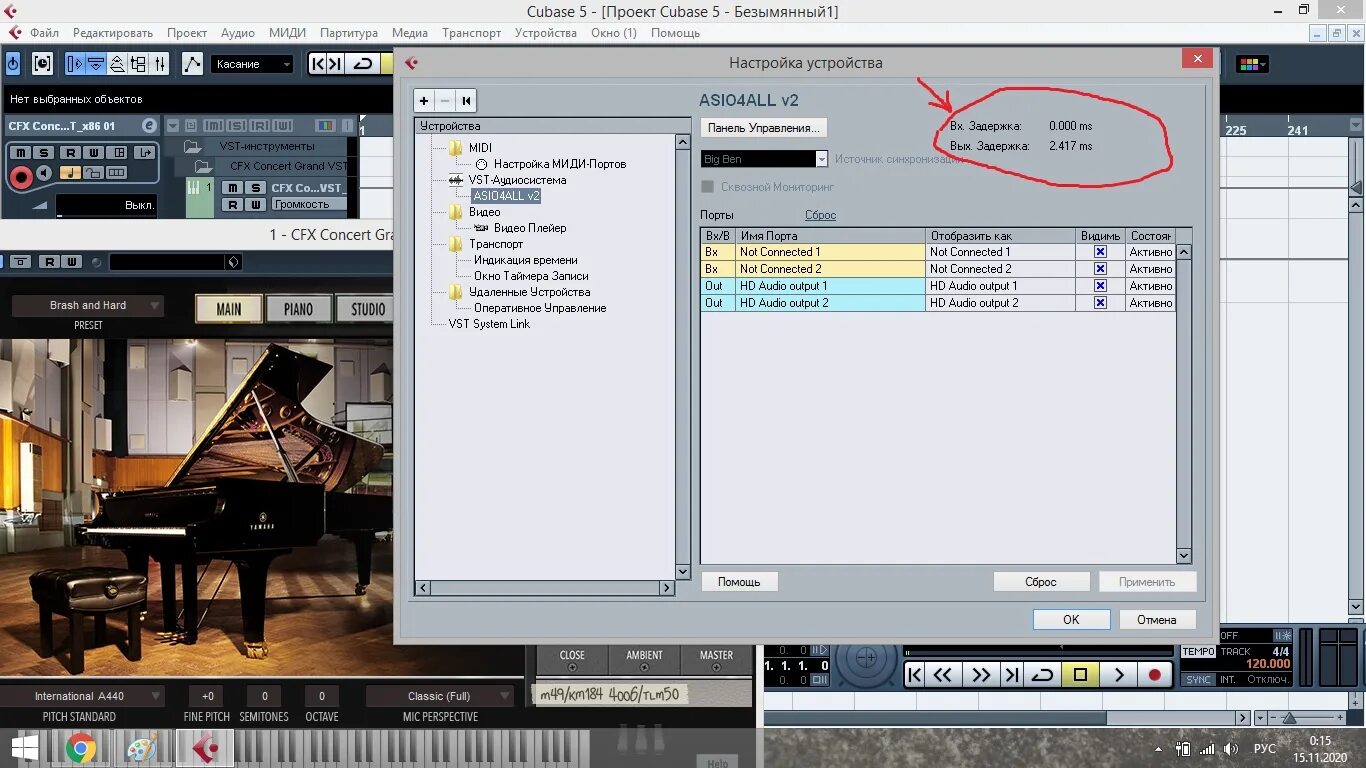The width and height of the screenshot is (1366, 768).
Task: Open channel settings with the 'e' icon on CFX track
Action: tap(150, 125)
